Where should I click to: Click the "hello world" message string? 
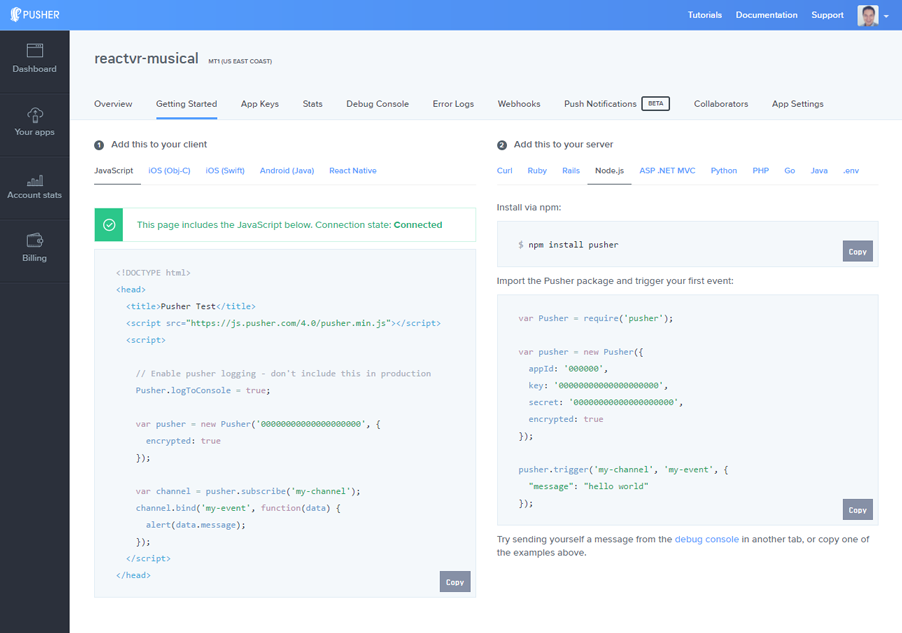616,486
